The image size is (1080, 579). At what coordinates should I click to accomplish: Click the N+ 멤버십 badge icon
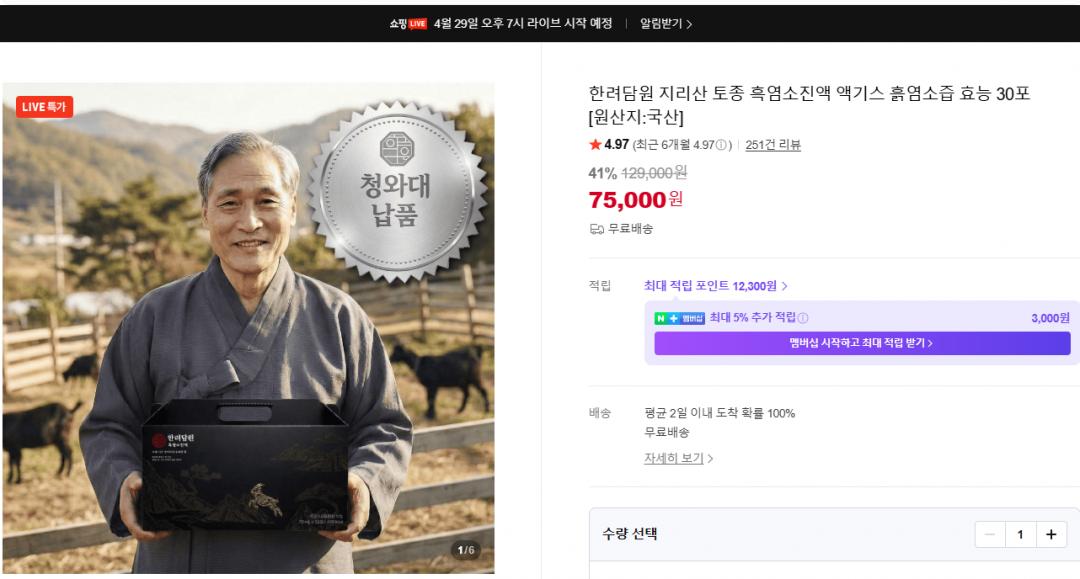[x=680, y=318]
